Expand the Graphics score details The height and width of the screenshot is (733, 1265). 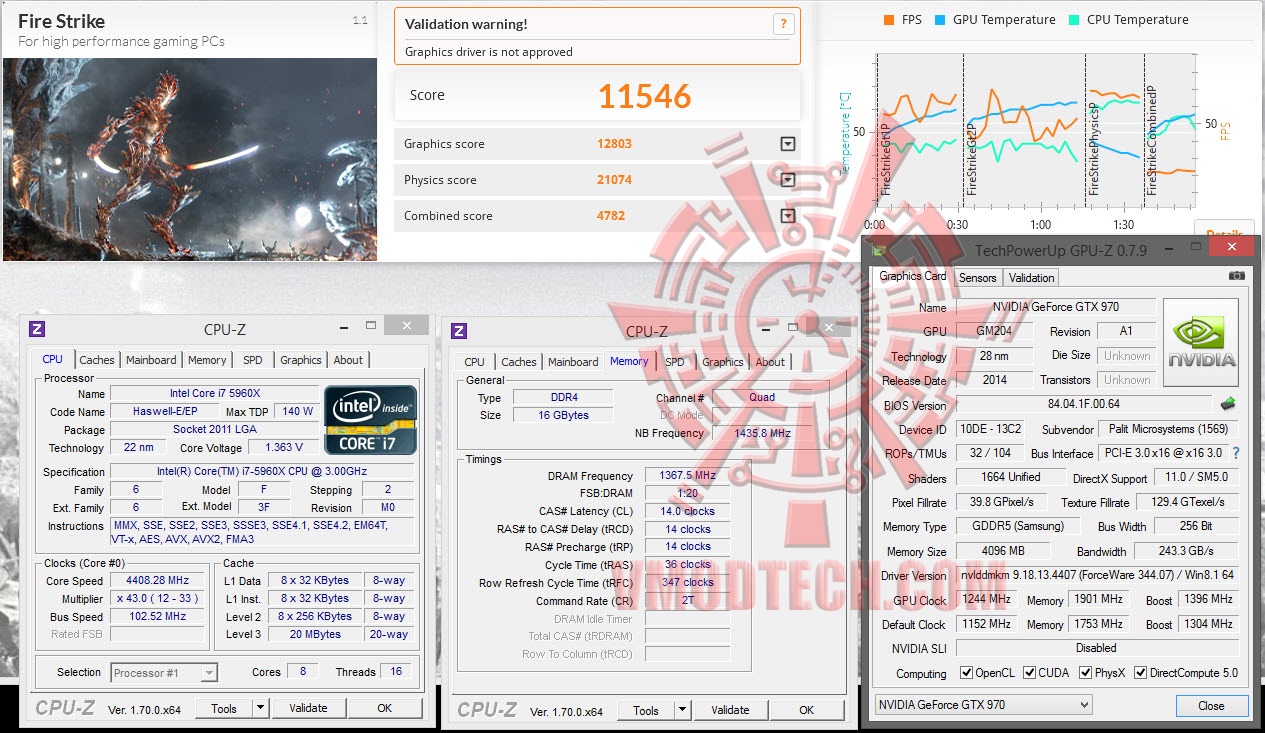click(x=788, y=144)
